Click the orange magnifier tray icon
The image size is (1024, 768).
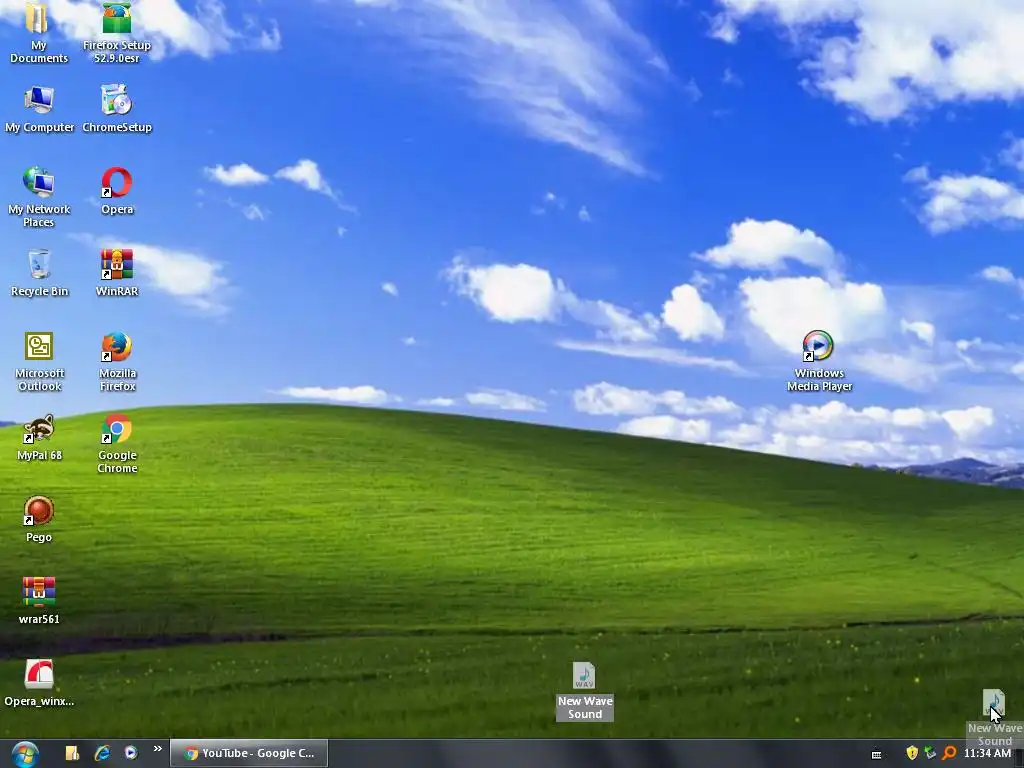pos(950,753)
